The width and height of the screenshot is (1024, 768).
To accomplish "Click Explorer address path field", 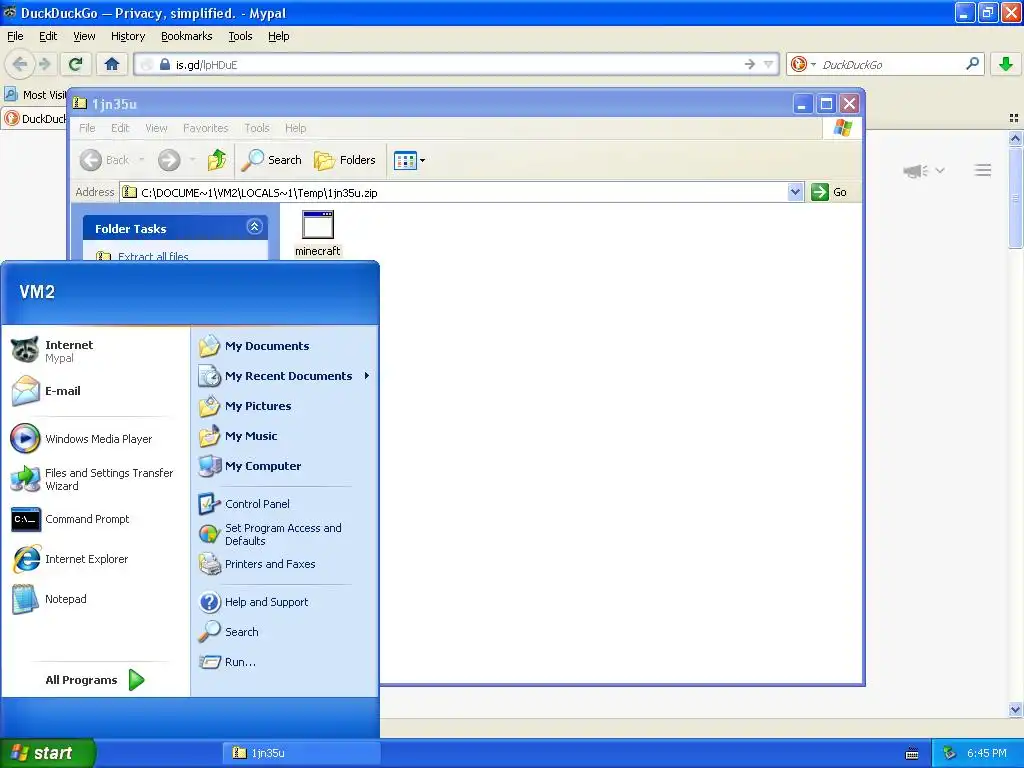I will [x=462, y=192].
